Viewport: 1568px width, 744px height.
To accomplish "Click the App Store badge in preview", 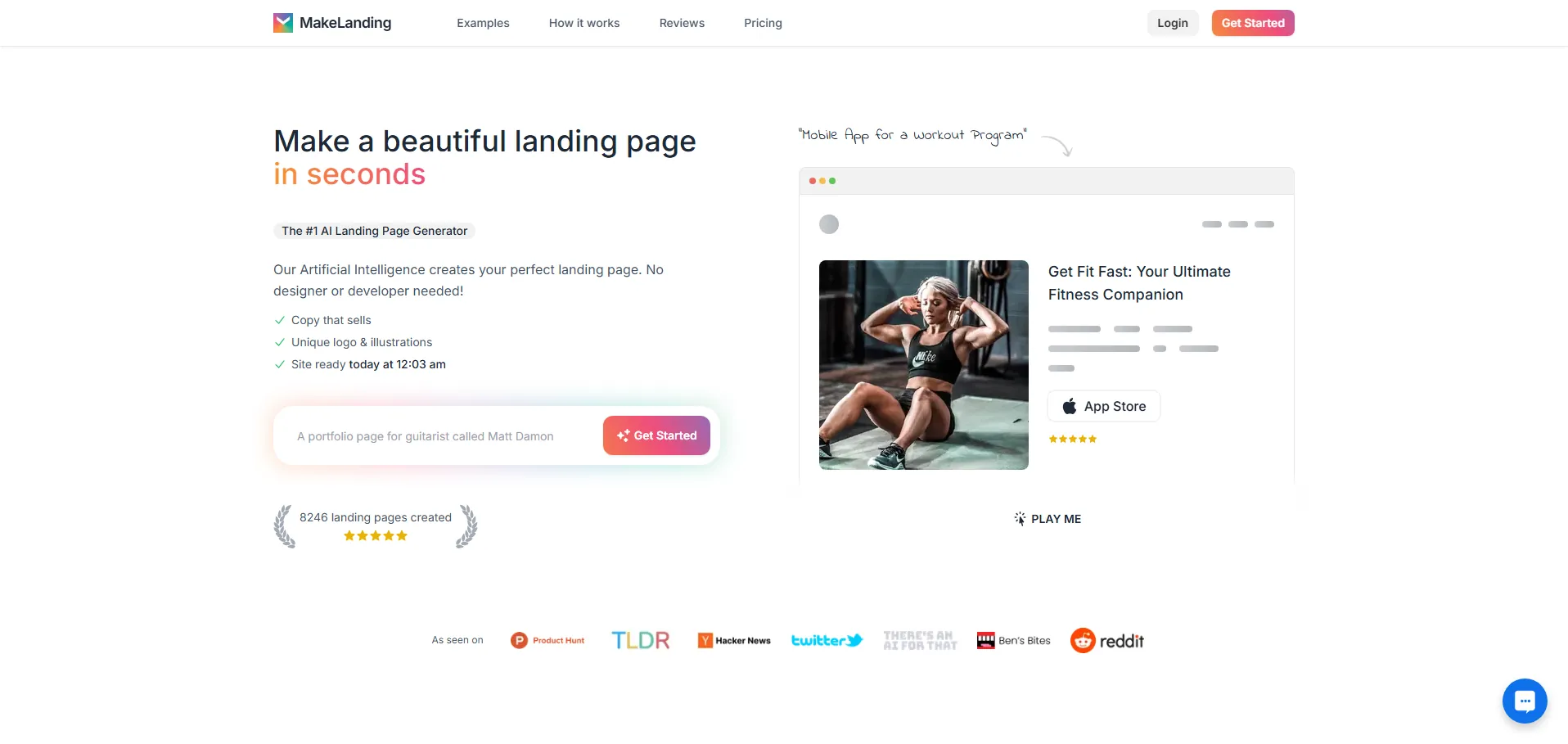I will point(1104,406).
